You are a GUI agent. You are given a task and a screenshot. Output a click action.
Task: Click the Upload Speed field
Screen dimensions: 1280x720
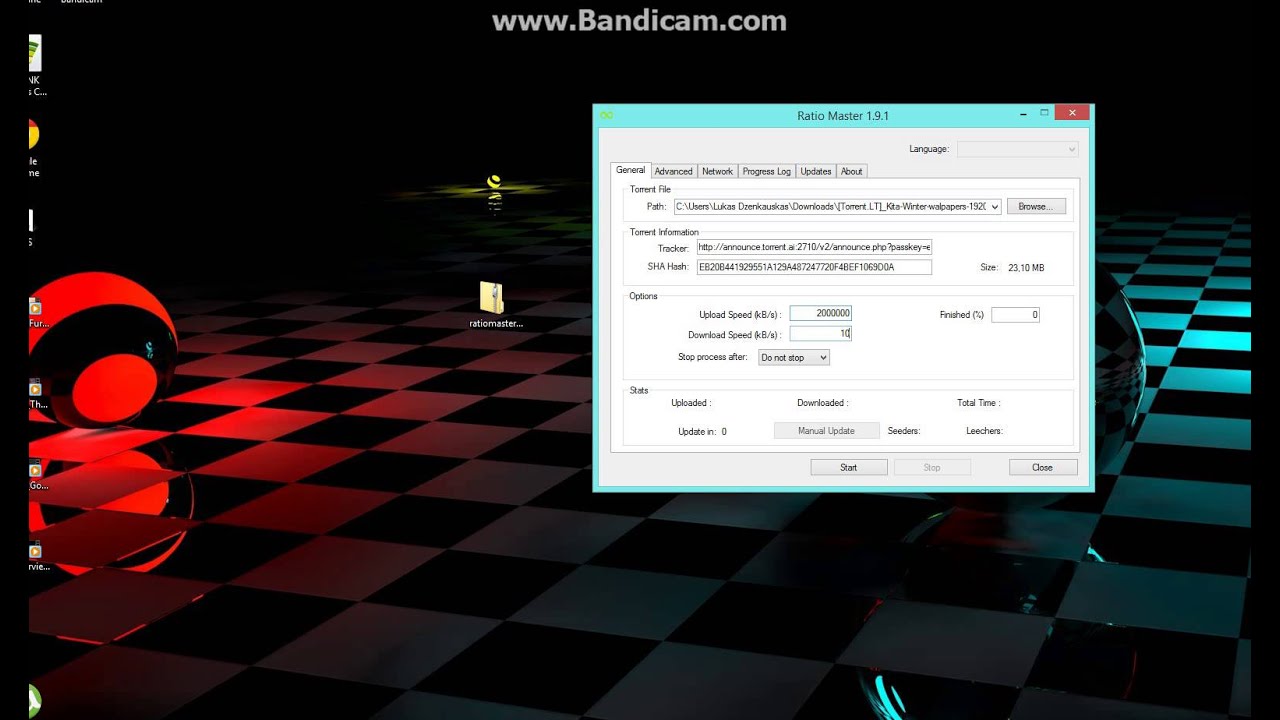tap(820, 313)
